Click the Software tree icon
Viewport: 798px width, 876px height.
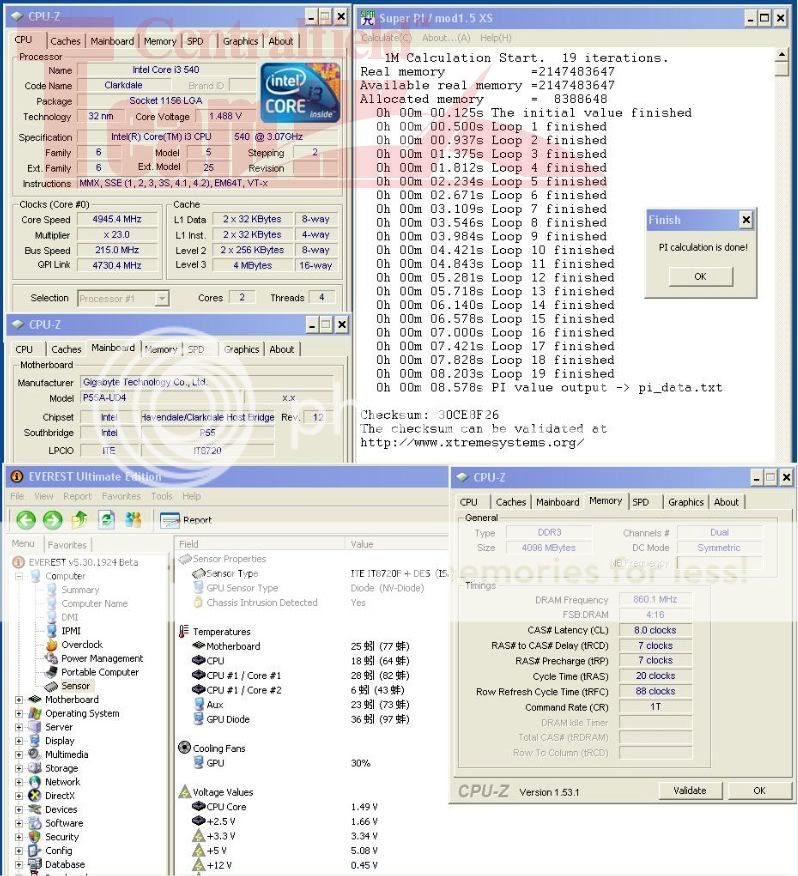click(35, 823)
